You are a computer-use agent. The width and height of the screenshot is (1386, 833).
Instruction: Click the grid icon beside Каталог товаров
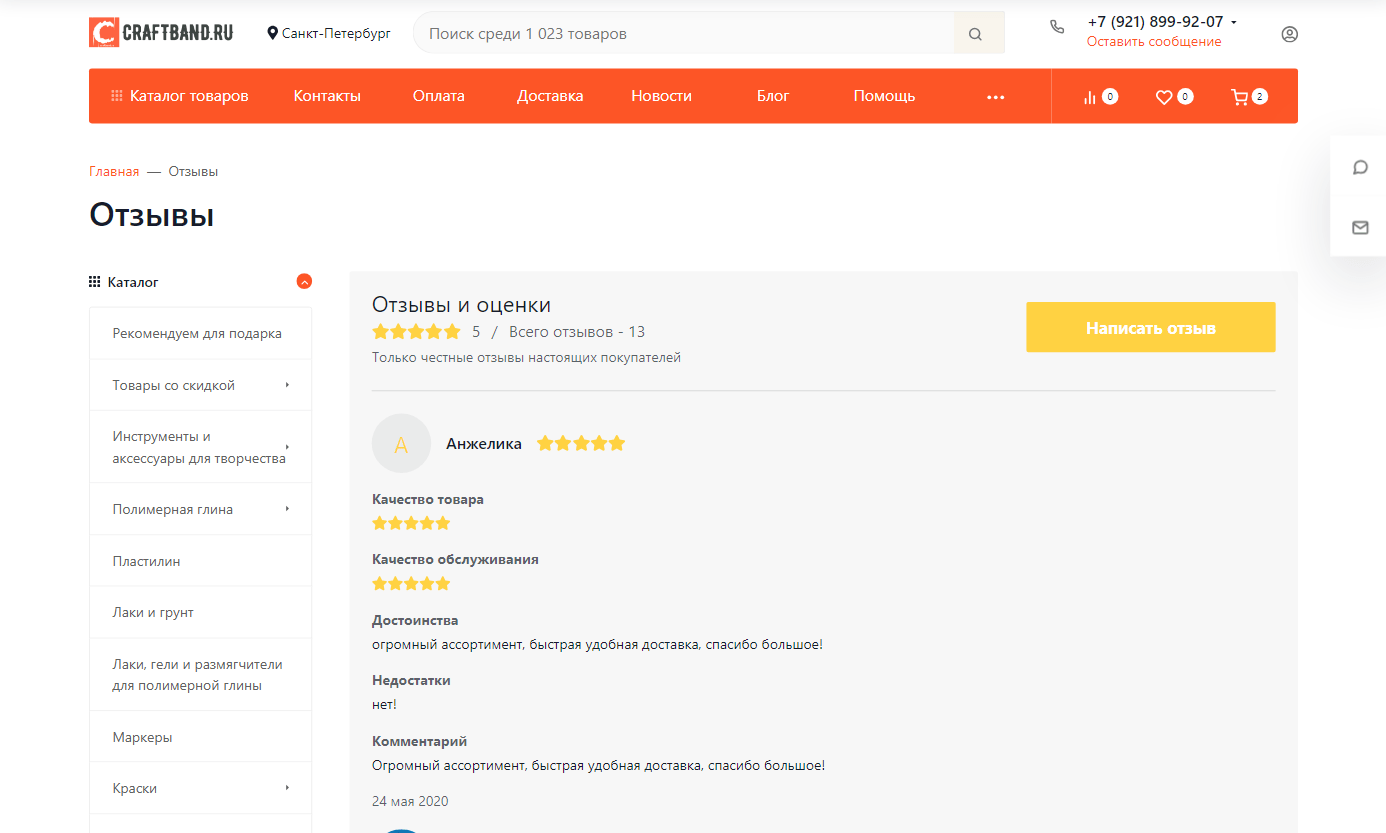pyautogui.click(x=117, y=96)
